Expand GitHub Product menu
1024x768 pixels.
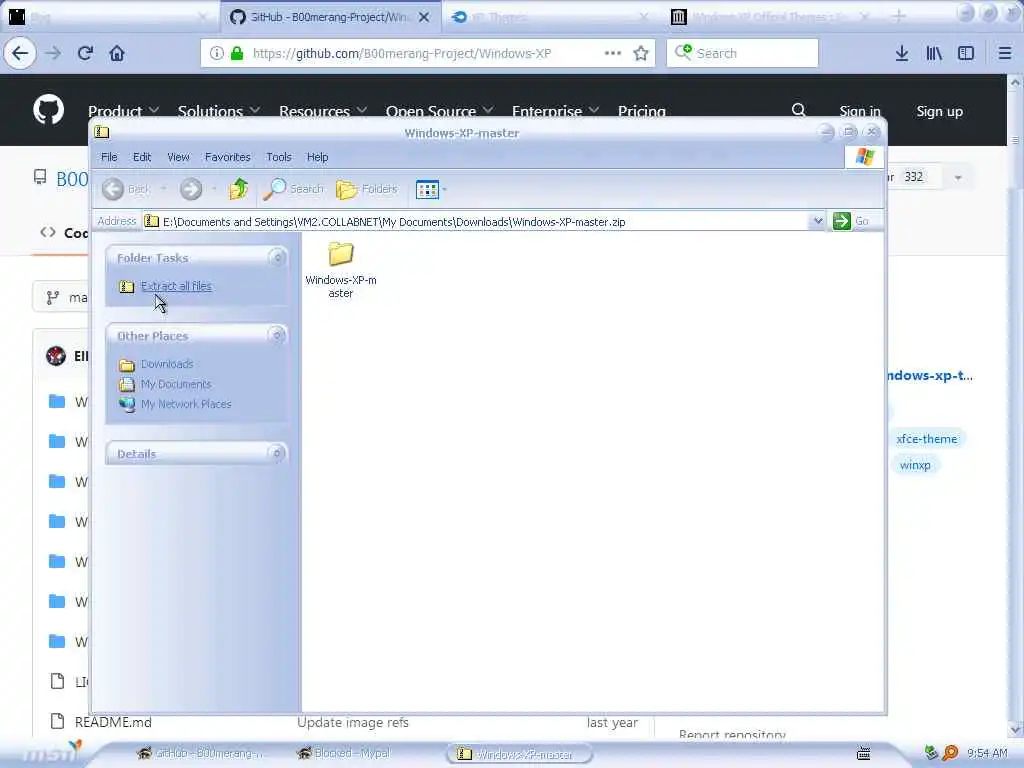click(x=123, y=112)
